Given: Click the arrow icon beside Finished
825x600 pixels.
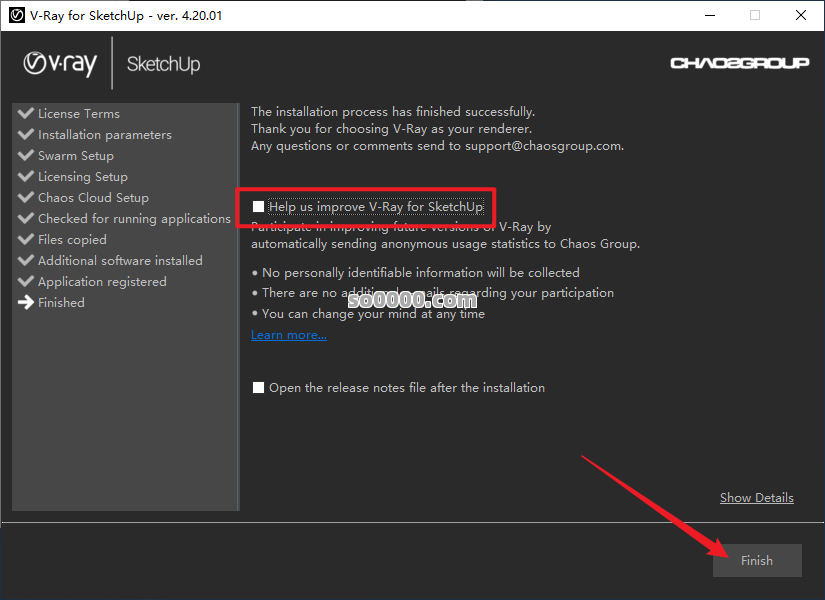Looking at the screenshot, I should point(26,302).
